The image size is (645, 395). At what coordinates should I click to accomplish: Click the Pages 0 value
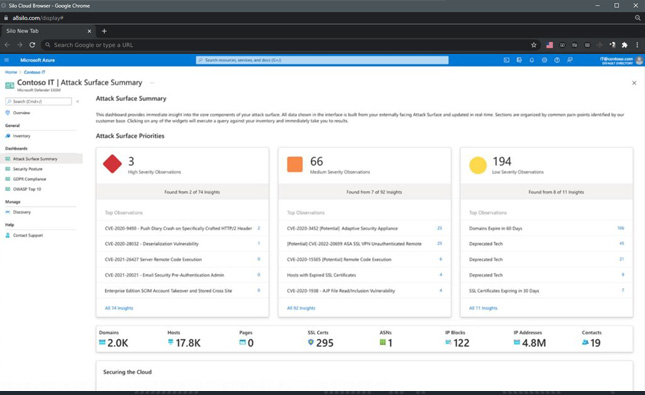(x=251, y=343)
